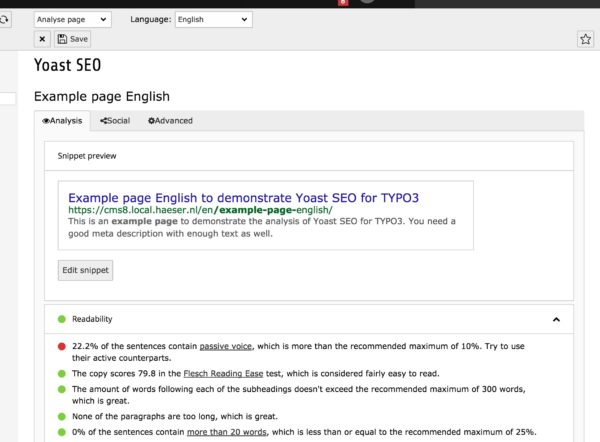The width and height of the screenshot is (600, 442).
Task: Click the green bullet beside subheadings result
Action: point(62,389)
